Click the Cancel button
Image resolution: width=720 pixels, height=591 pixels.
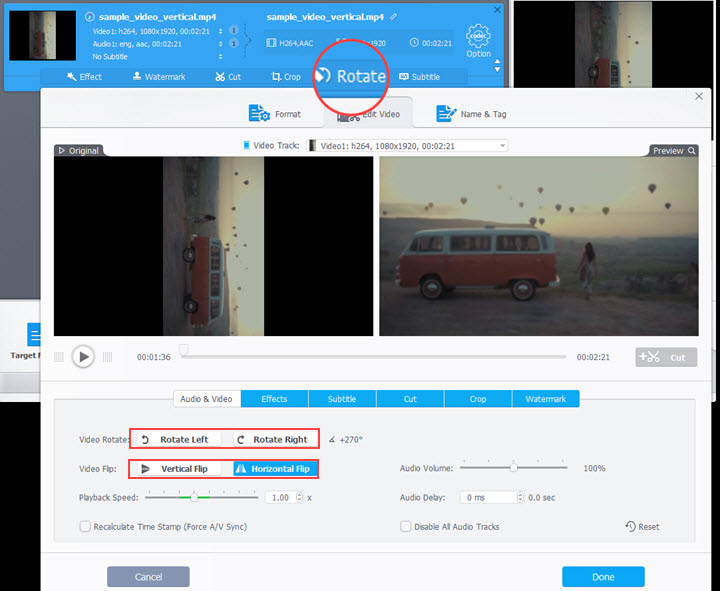(x=148, y=577)
